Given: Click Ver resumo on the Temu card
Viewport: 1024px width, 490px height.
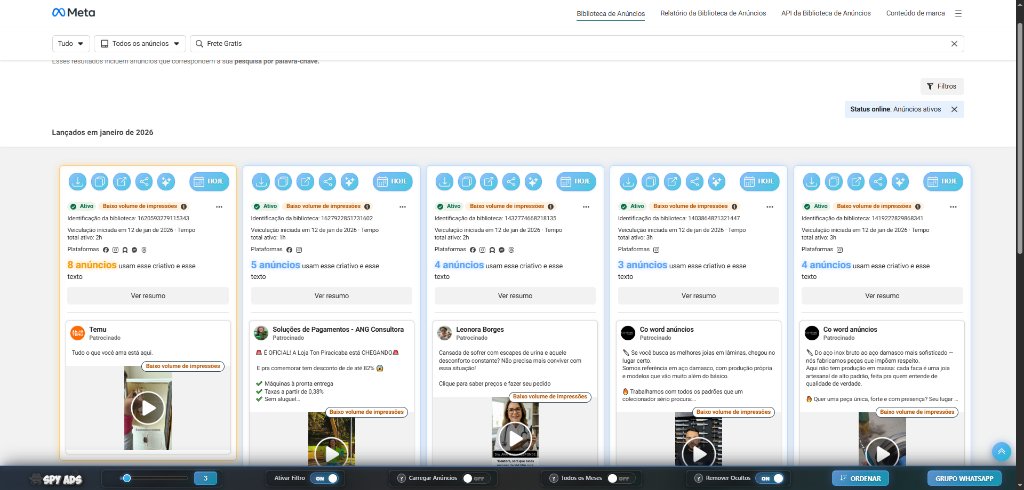Looking at the screenshot, I should click(148, 296).
